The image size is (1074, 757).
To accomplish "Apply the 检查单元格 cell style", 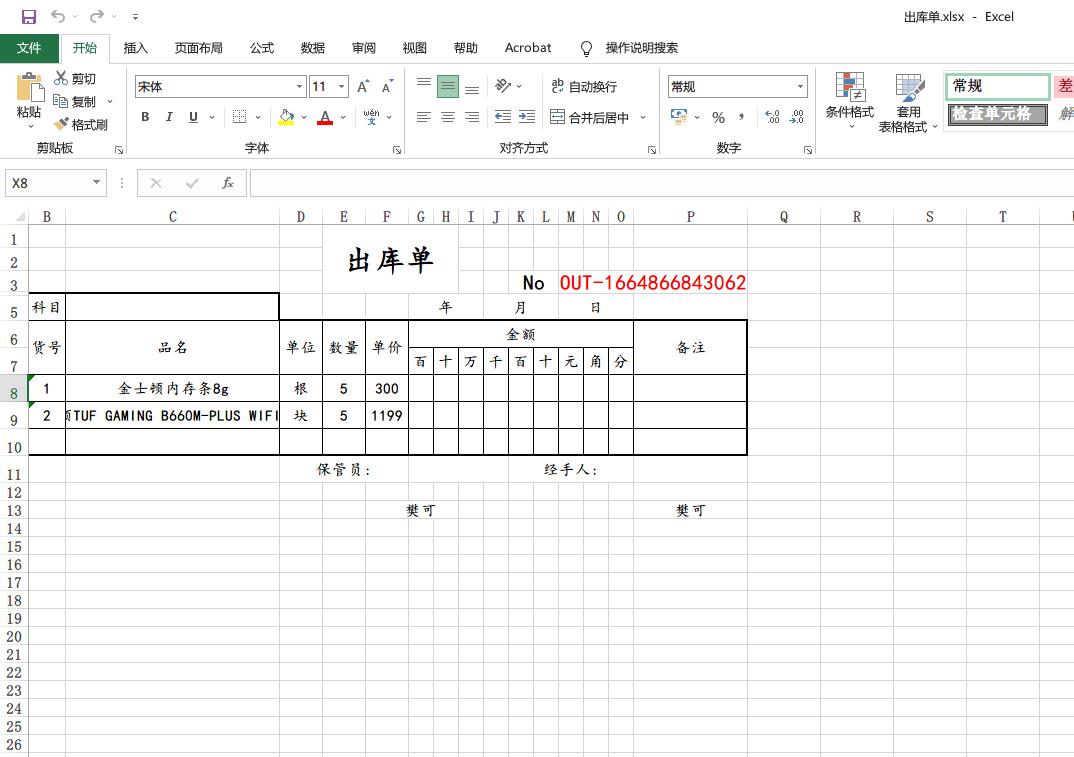I will click(996, 114).
